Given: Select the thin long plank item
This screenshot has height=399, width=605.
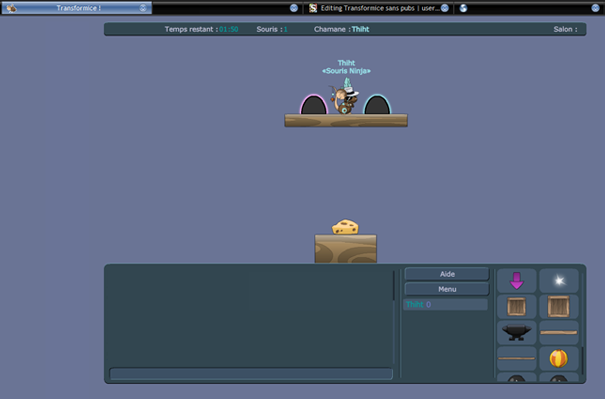Looking at the screenshot, I should 516,358.
